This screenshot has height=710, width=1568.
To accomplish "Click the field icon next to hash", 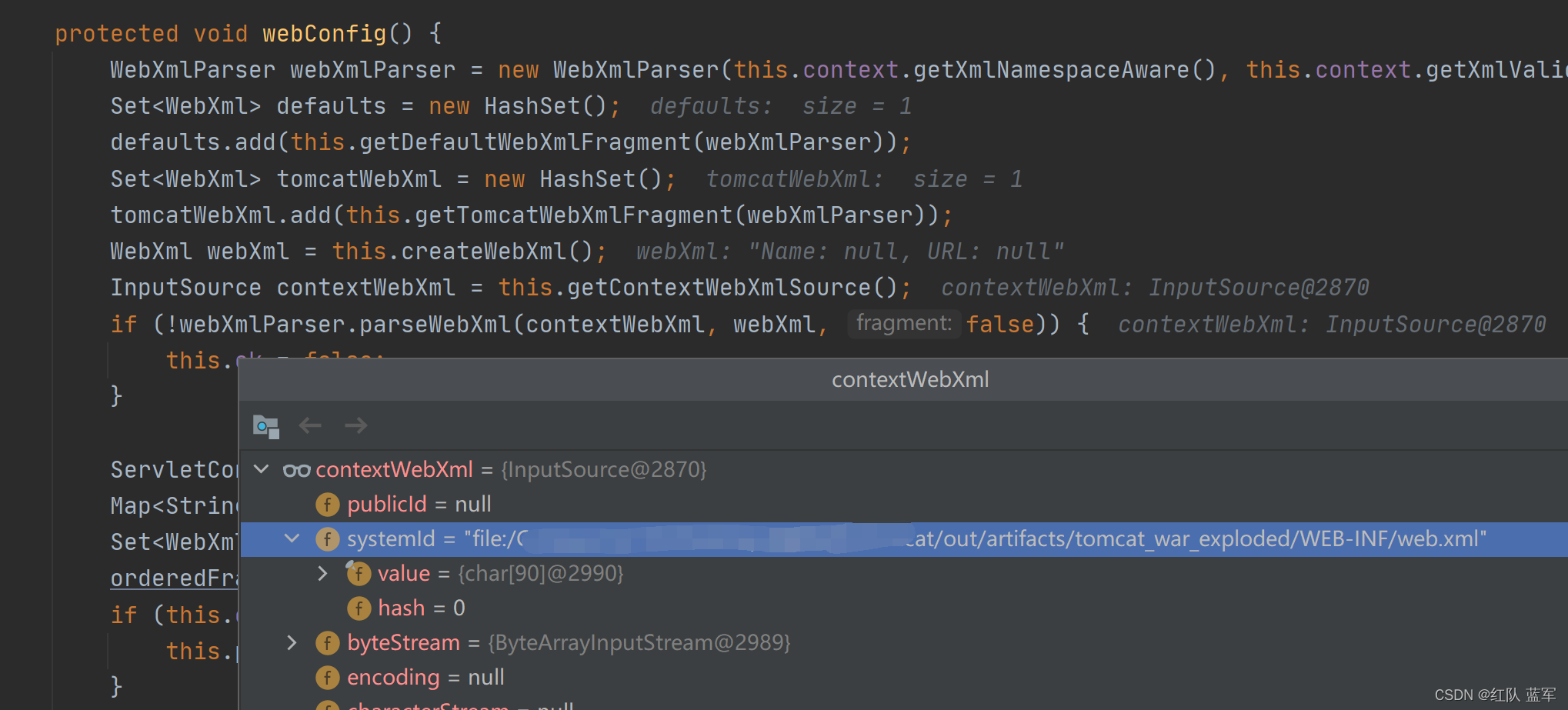I will [x=359, y=608].
